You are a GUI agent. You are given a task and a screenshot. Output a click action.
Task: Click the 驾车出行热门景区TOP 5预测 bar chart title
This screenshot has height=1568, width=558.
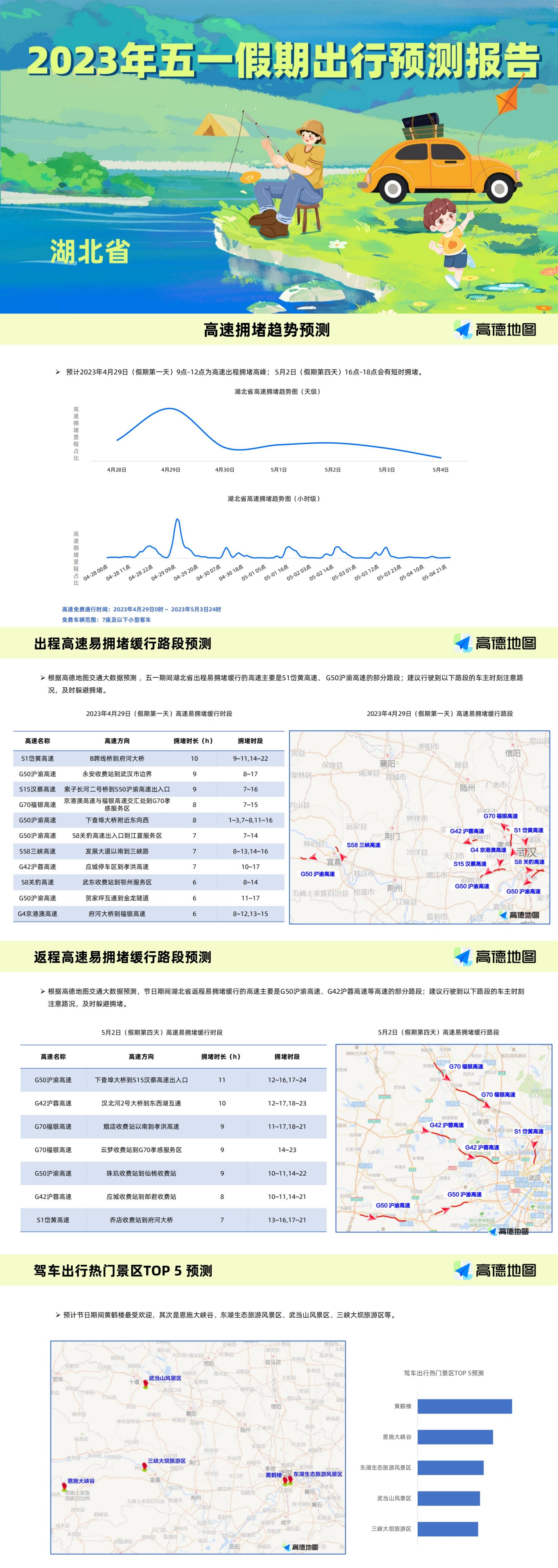point(443,1373)
